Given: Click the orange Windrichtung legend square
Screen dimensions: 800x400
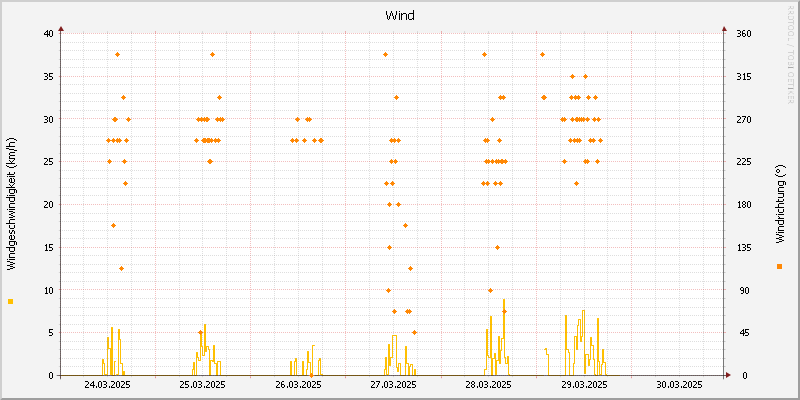Looking at the screenshot, I should (x=779, y=266).
